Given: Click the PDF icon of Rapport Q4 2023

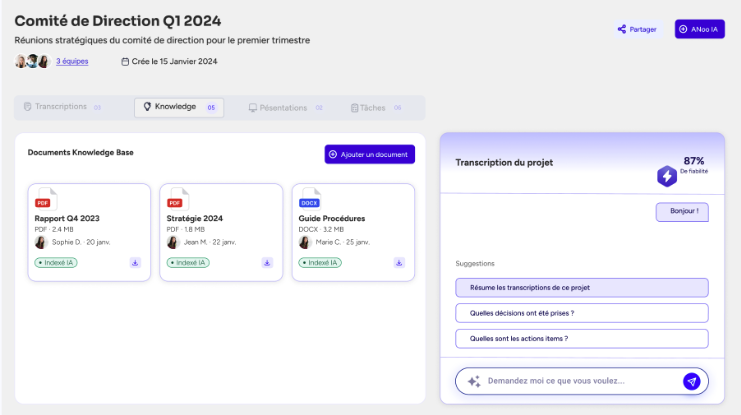Looking at the screenshot, I should pos(46,199).
